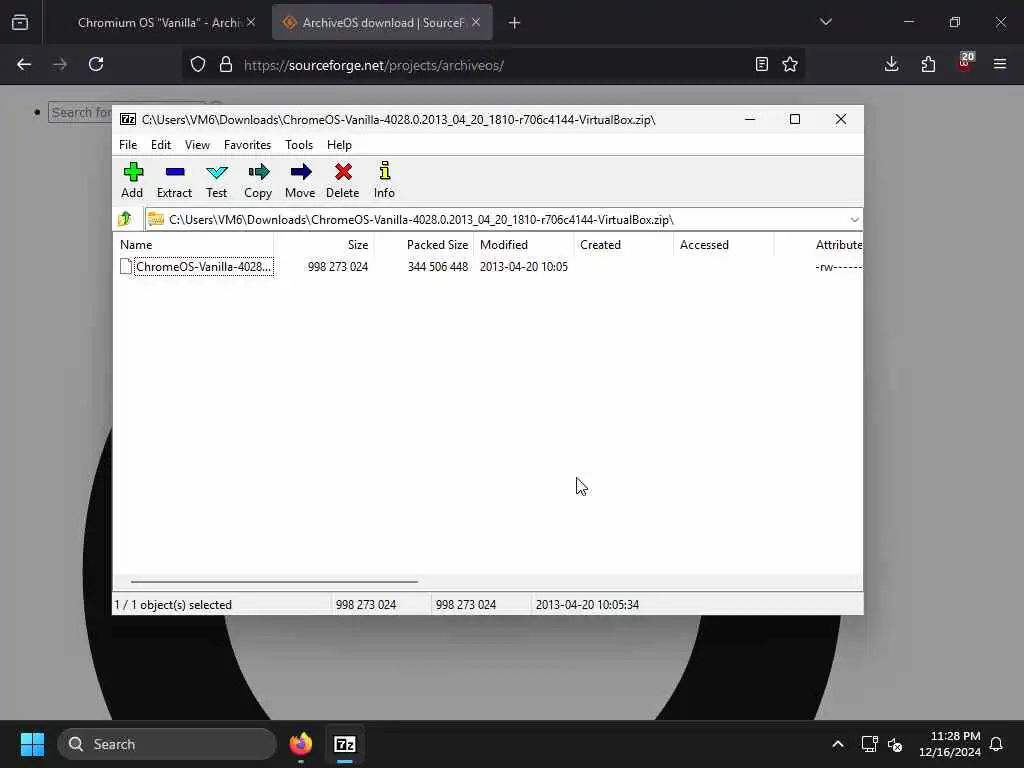Click the 2013-04-20 10:05 modified cell

[524, 266]
